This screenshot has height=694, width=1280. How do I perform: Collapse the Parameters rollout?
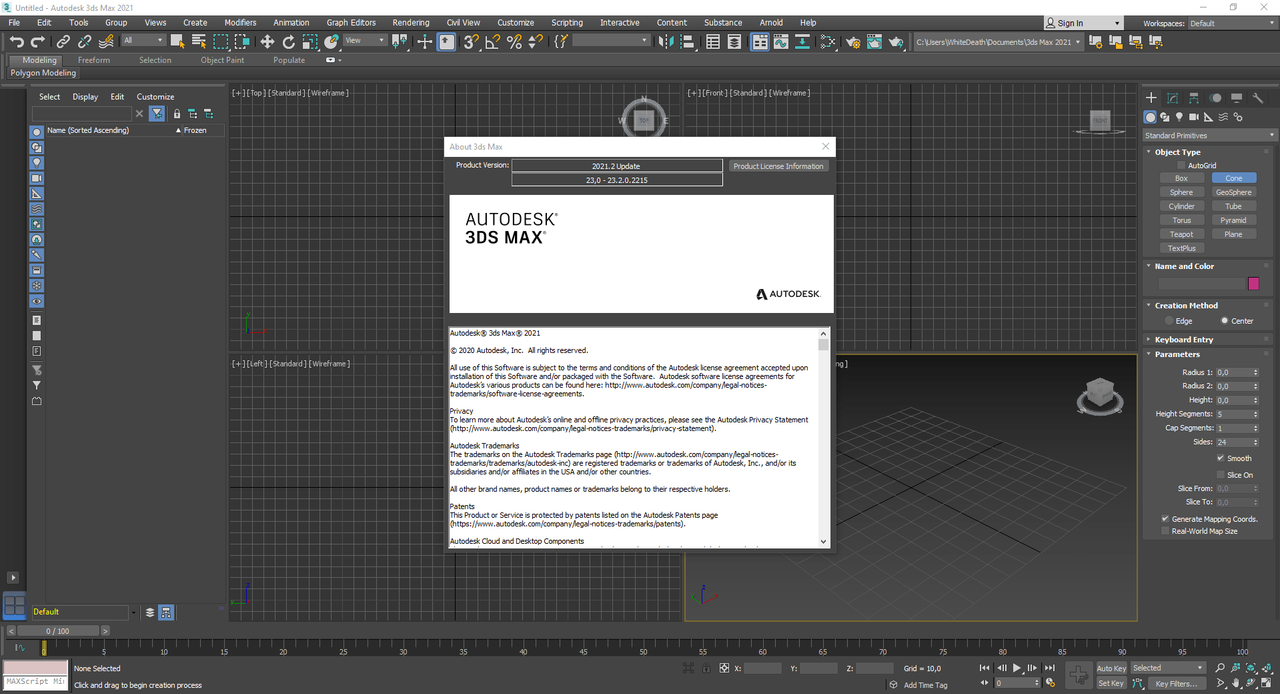[1177, 354]
